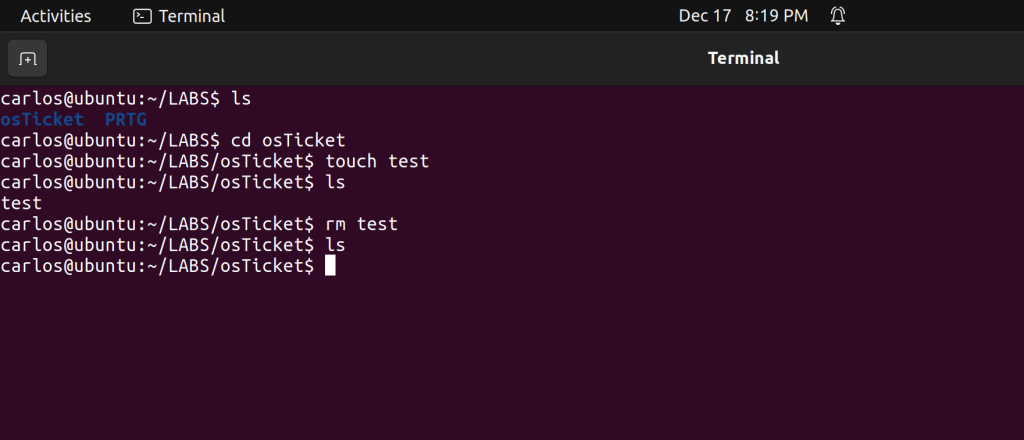Click the date Dec 17 in top bar
The height and width of the screenshot is (440, 1024).
coord(705,16)
